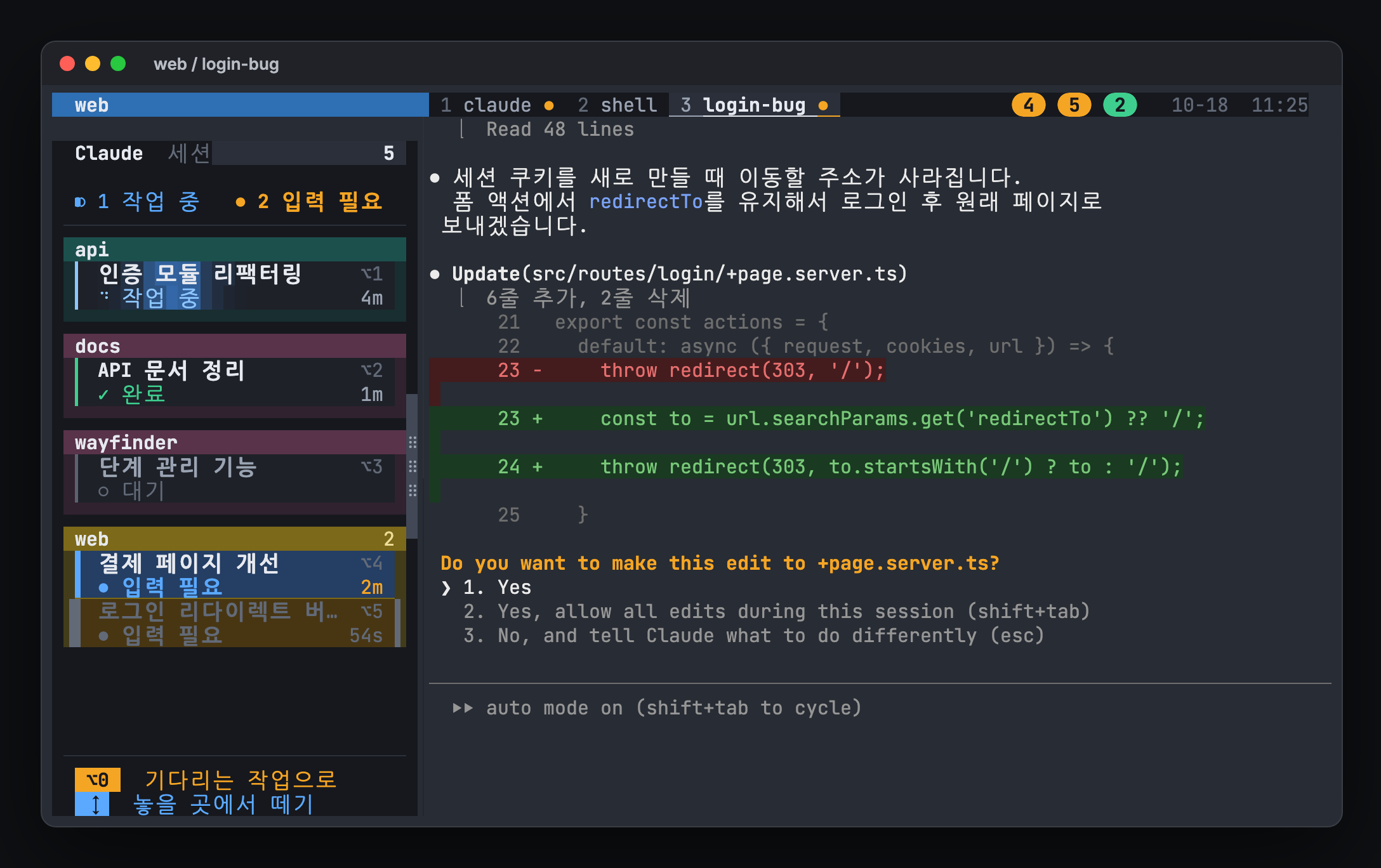Collapse the 'wayfinder' project group header
Screen dimensions: 1381x868
click(x=235, y=442)
